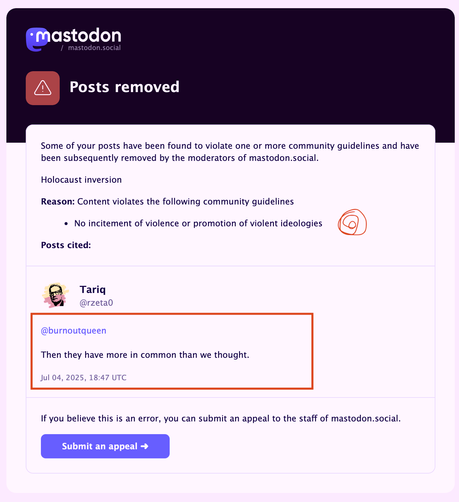Screen dimensions: 459x502
Task: Click the Holocaust inversion moderator note
Action: tap(81, 180)
